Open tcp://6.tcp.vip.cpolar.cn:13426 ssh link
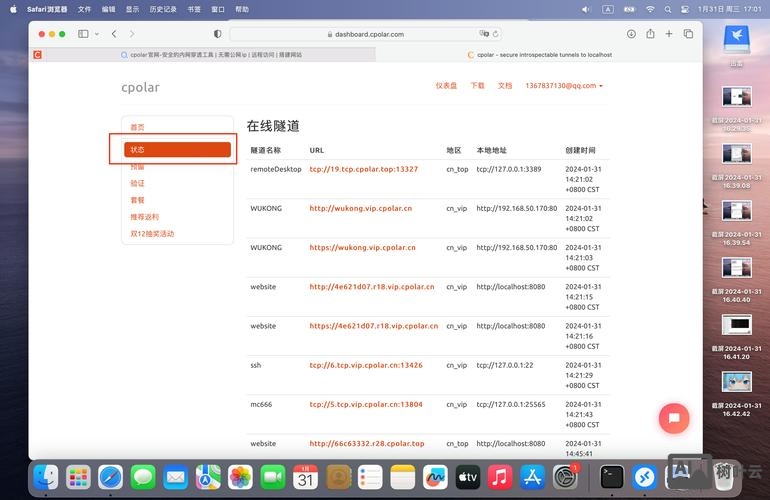 pyautogui.click(x=366, y=365)
